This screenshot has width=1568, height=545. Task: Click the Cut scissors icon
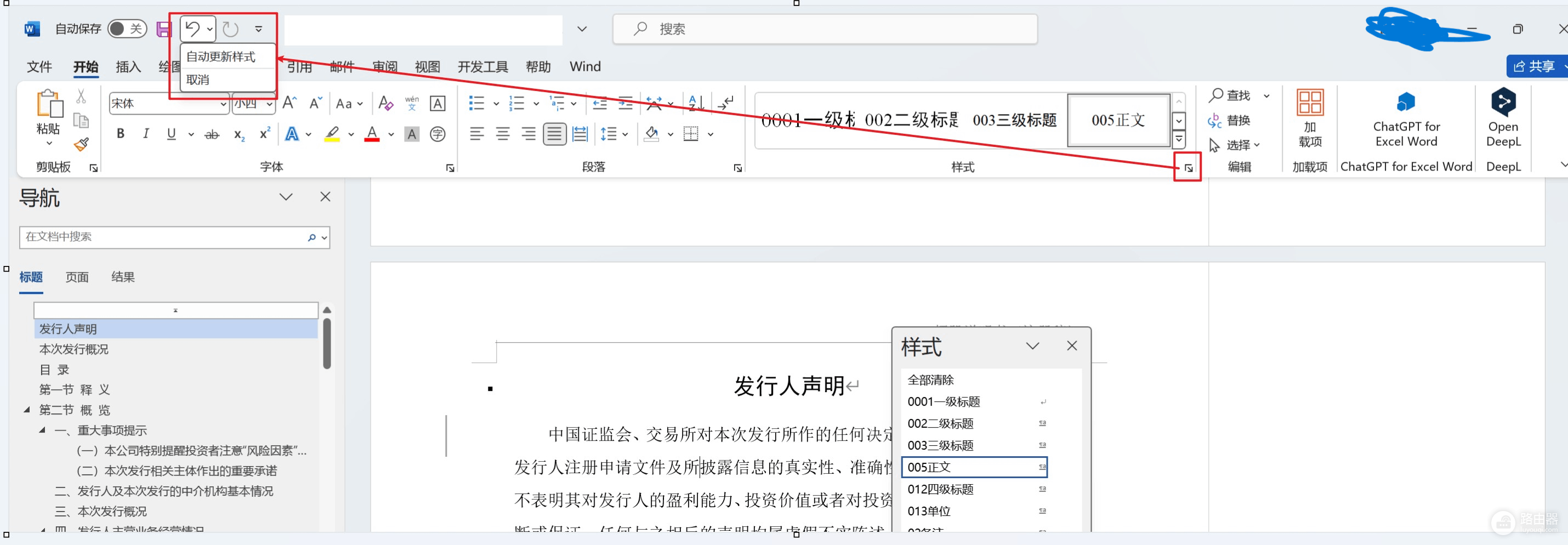[x=81, y=96]
